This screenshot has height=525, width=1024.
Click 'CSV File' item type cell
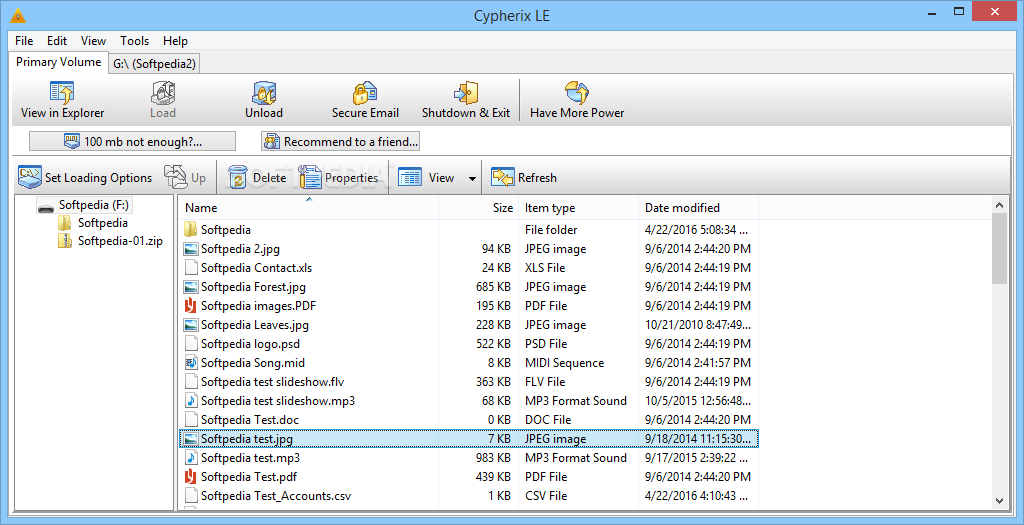click(548, 496)
